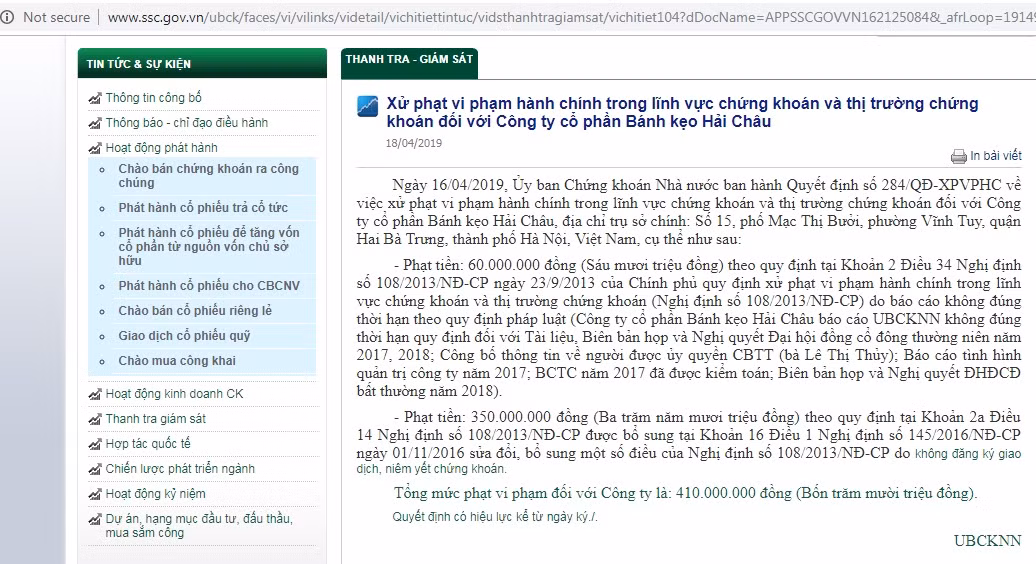Collapse the Hoạt động phát hành section
The height and width of the screenshot is (564, 1036).
coord(161,148)
